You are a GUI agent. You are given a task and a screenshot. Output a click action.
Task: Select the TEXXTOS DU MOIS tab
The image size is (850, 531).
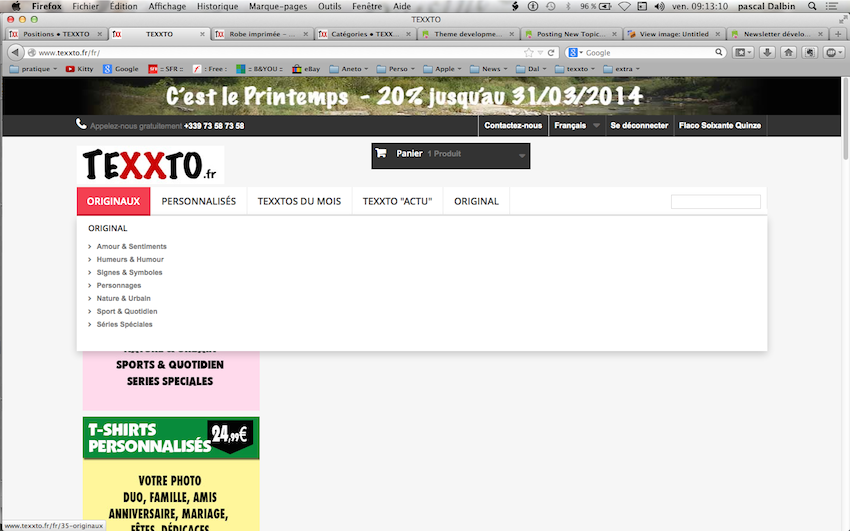tap(299, 201)
